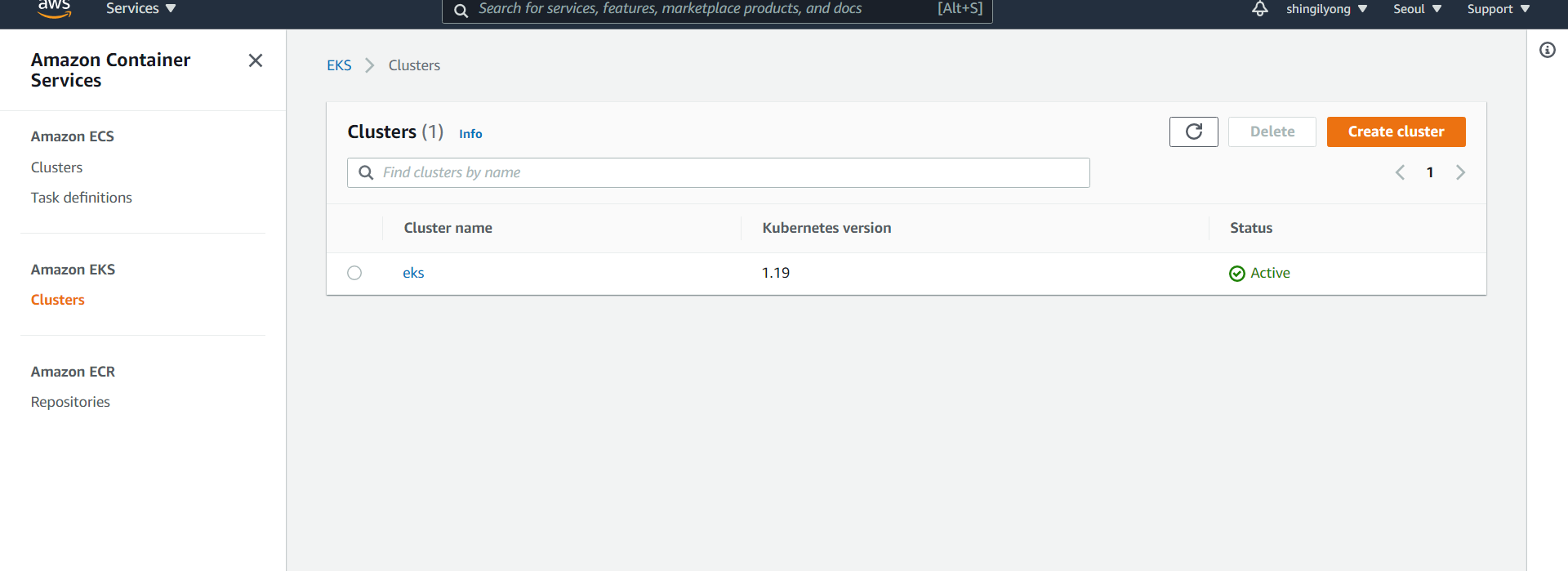The image size is (1568, 571).
Task: Click the Amazon ECR section heading
Action: (x=73, y=372)
